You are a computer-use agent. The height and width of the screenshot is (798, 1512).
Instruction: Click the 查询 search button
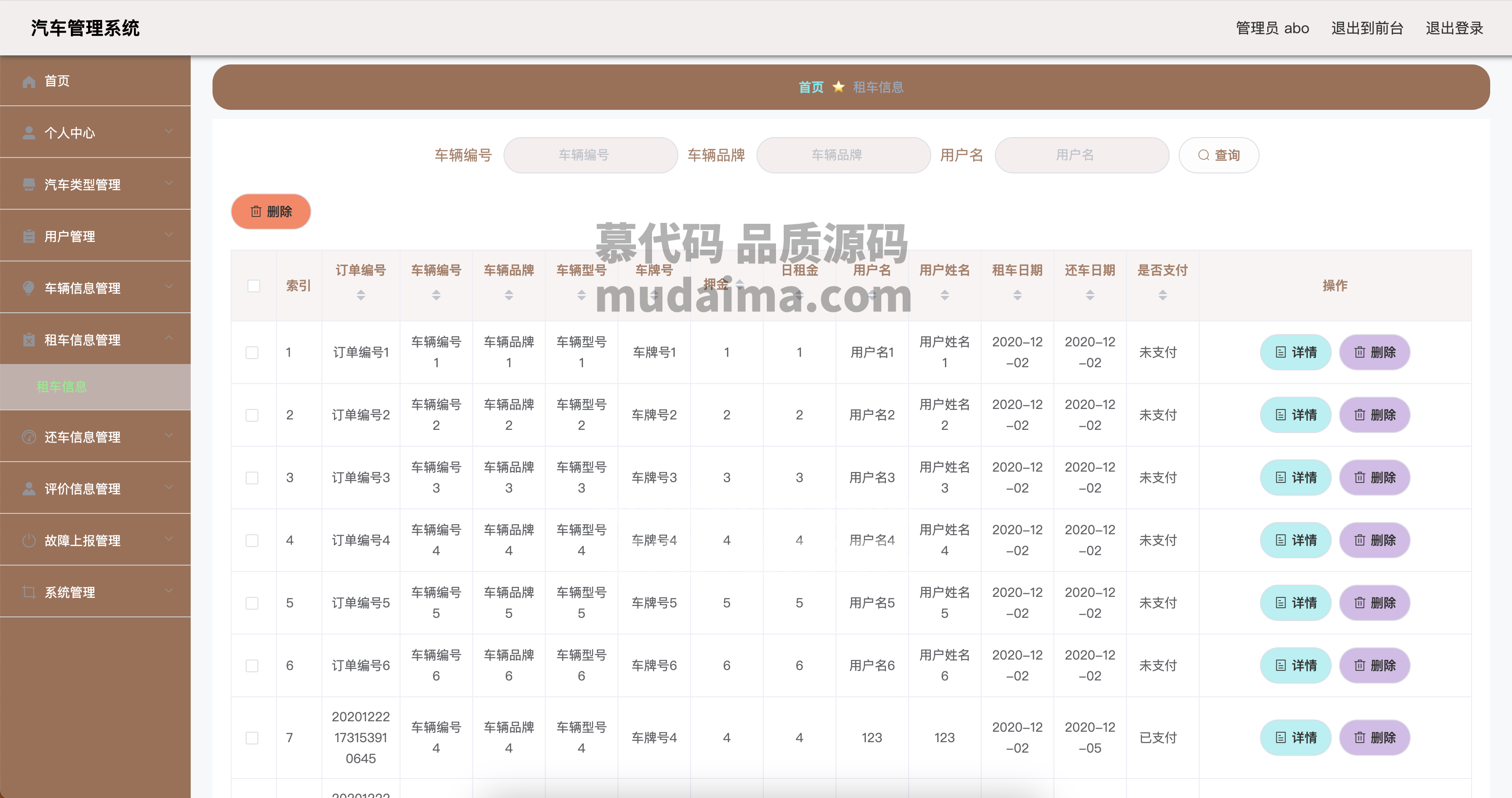(1219, 155)
